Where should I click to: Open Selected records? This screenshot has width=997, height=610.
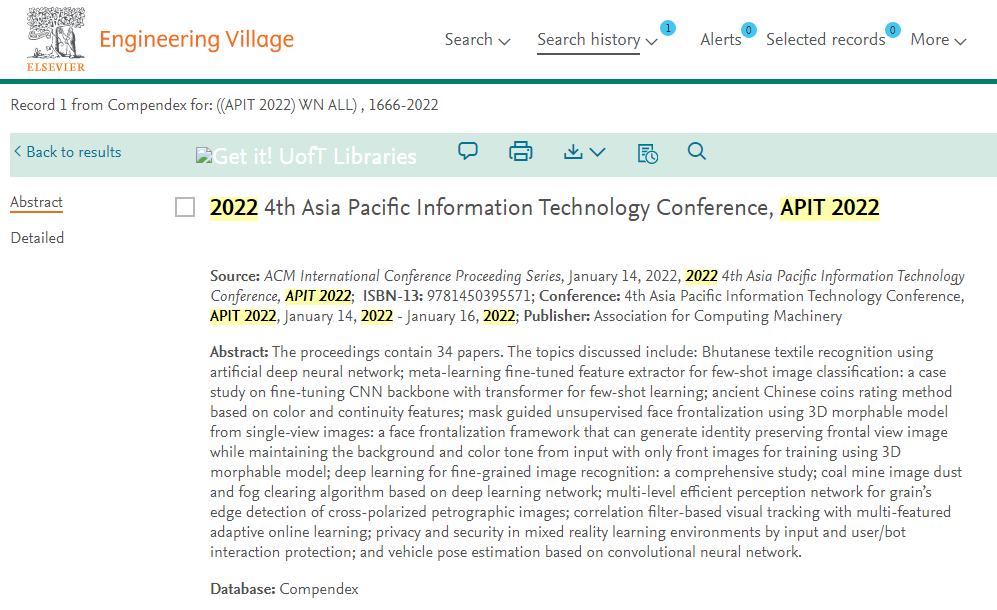click(x=825, y=40)
